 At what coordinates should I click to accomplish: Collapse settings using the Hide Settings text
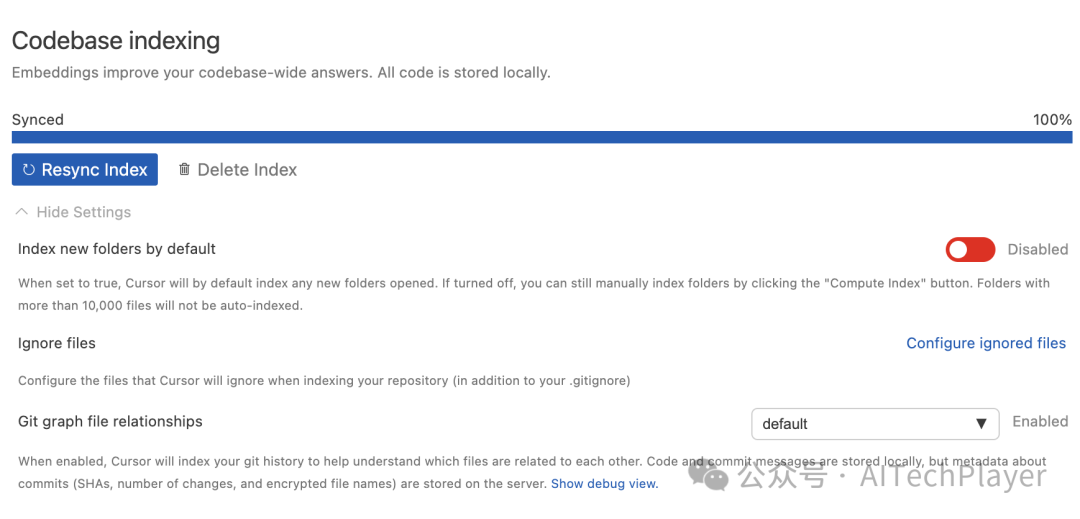84,212
